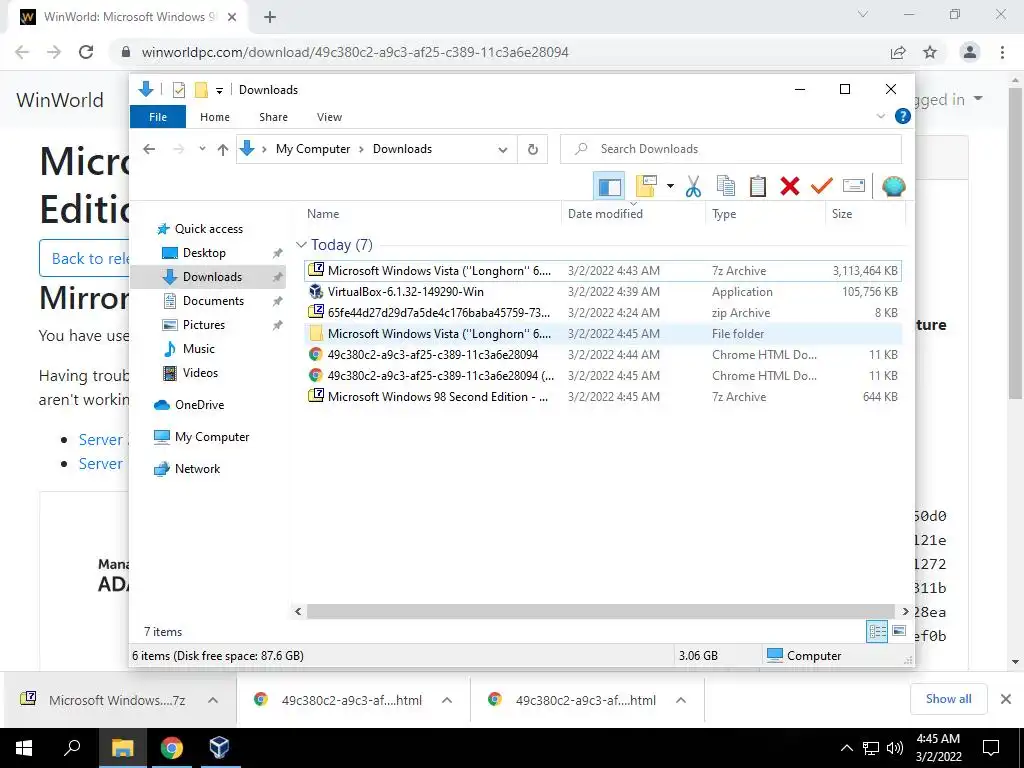Select the Windows Vista Longhorn 7z Archive file

click(x=603, y=270)
